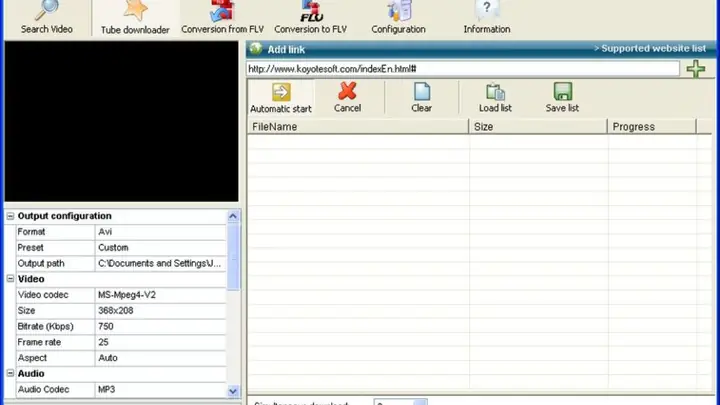Load a saved list

pyautogui.click(x=495, y=97)
